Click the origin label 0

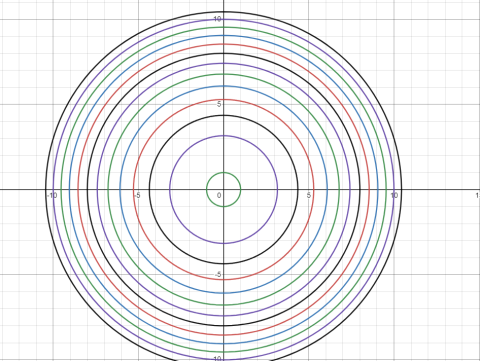click(219, 195)
